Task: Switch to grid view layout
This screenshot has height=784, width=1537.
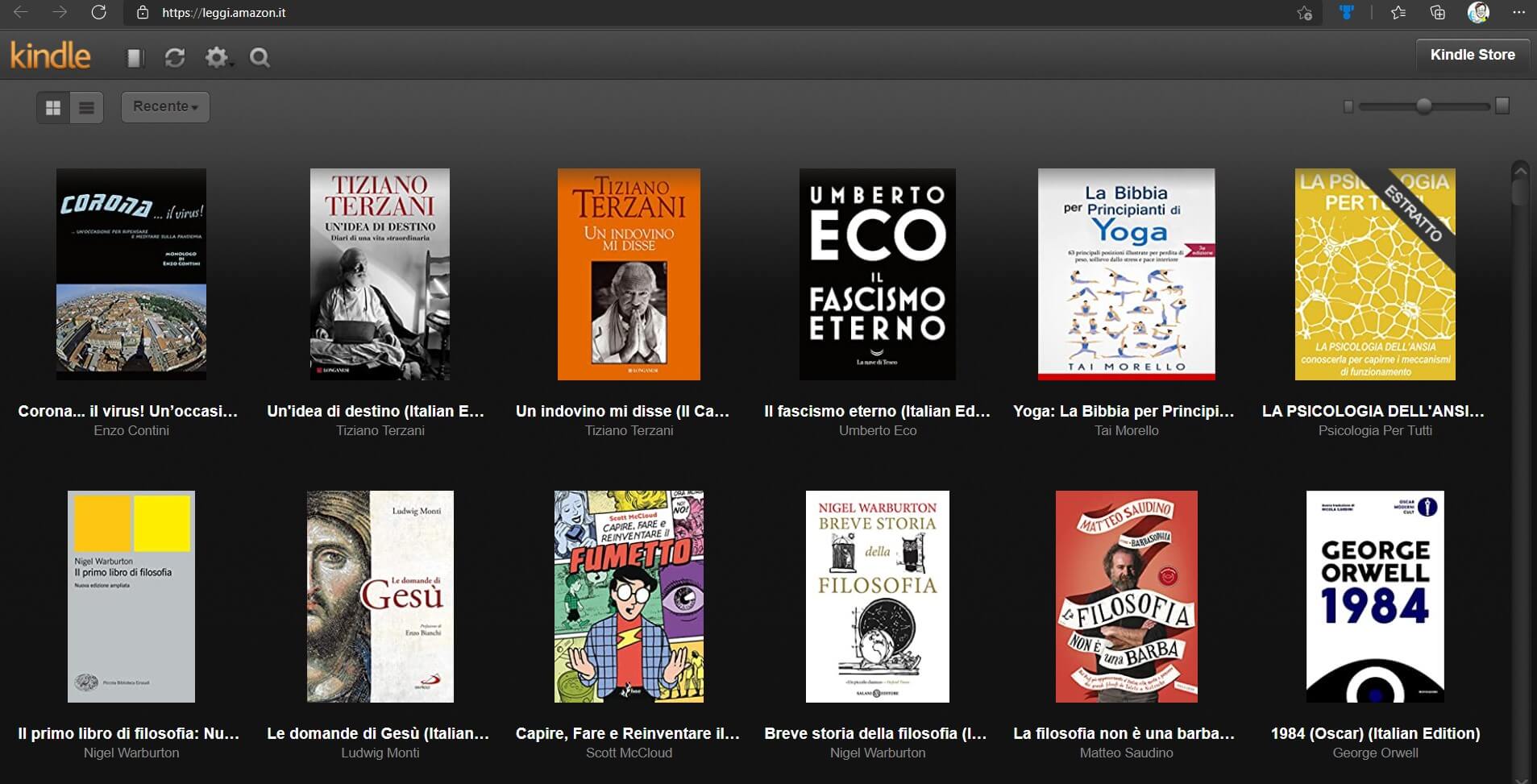Action: [53, 107]
